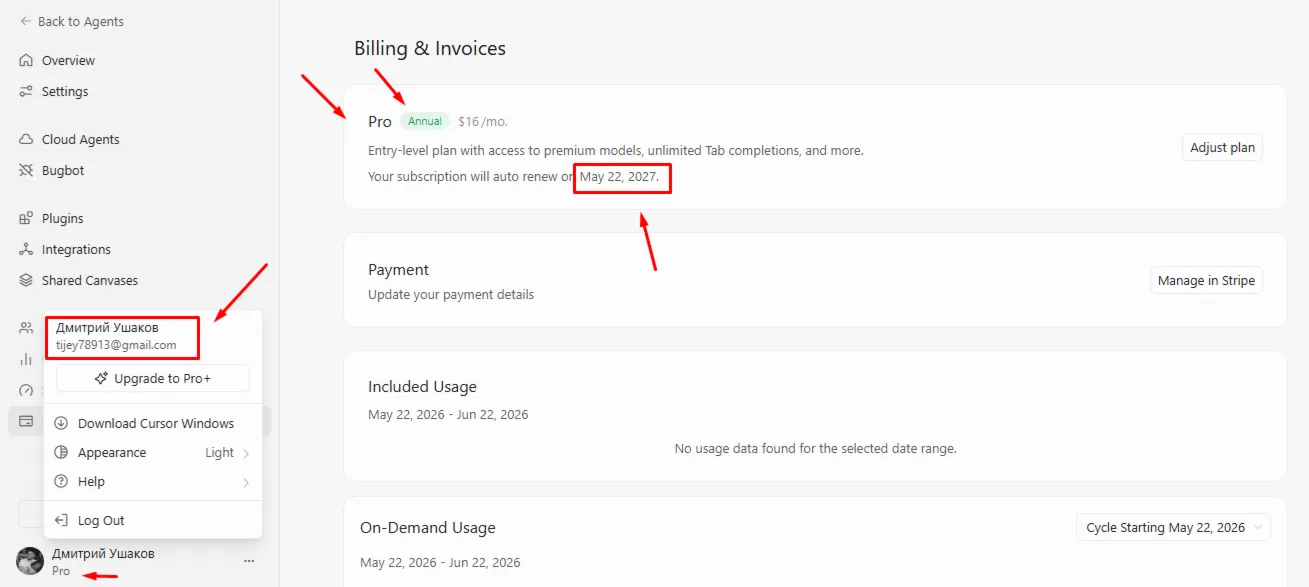Click the download arrow icon in popup
The width and height of the screenshot is (1309, 587).
(x=61, y=423)
